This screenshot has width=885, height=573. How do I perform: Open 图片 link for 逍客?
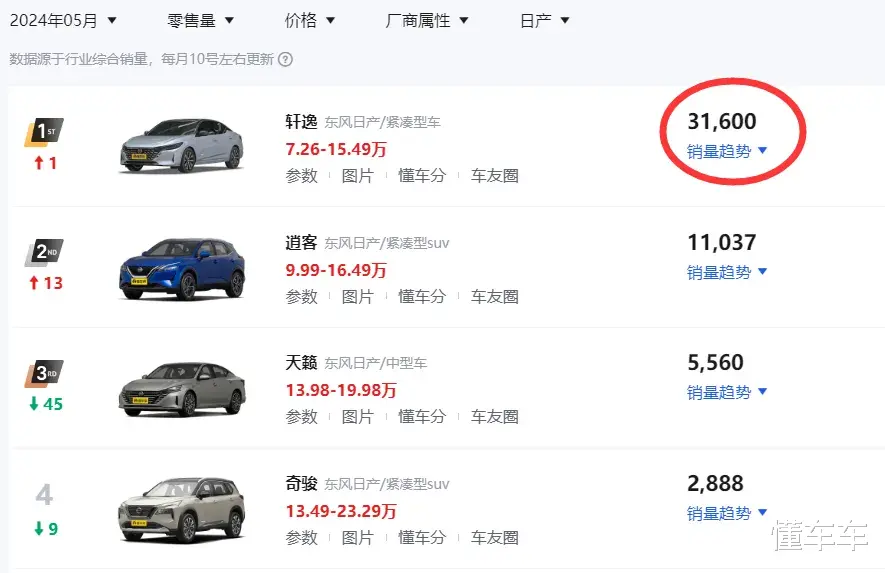click(357, 296)
